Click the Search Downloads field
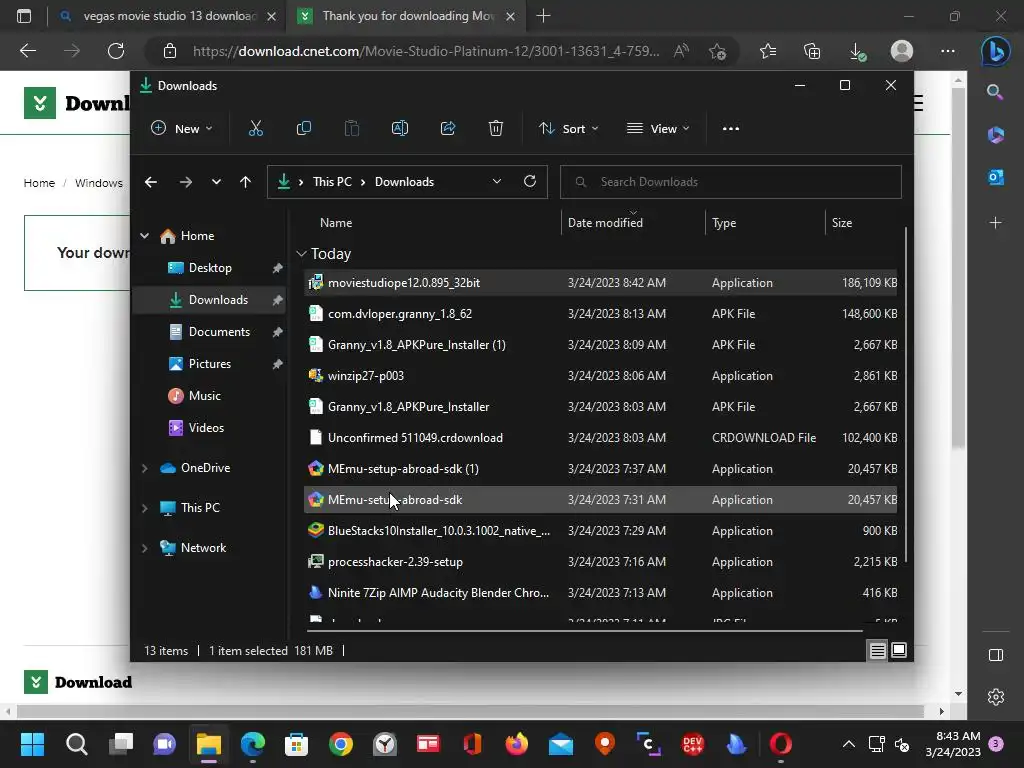 point(731,182)
